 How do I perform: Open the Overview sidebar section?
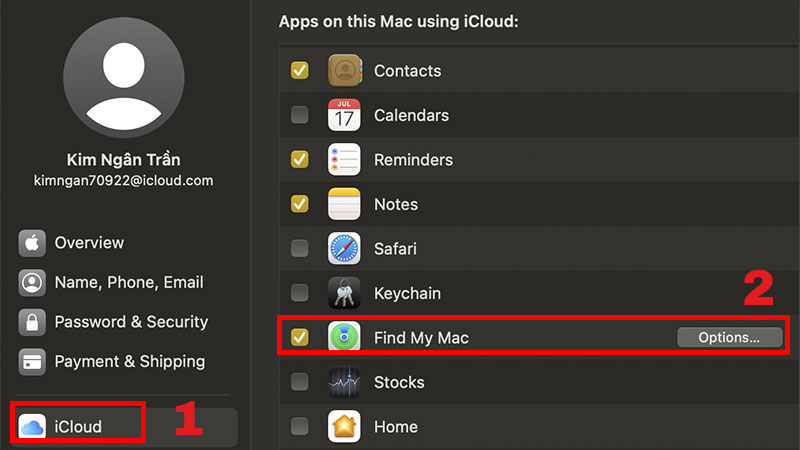tap(89, 243)
